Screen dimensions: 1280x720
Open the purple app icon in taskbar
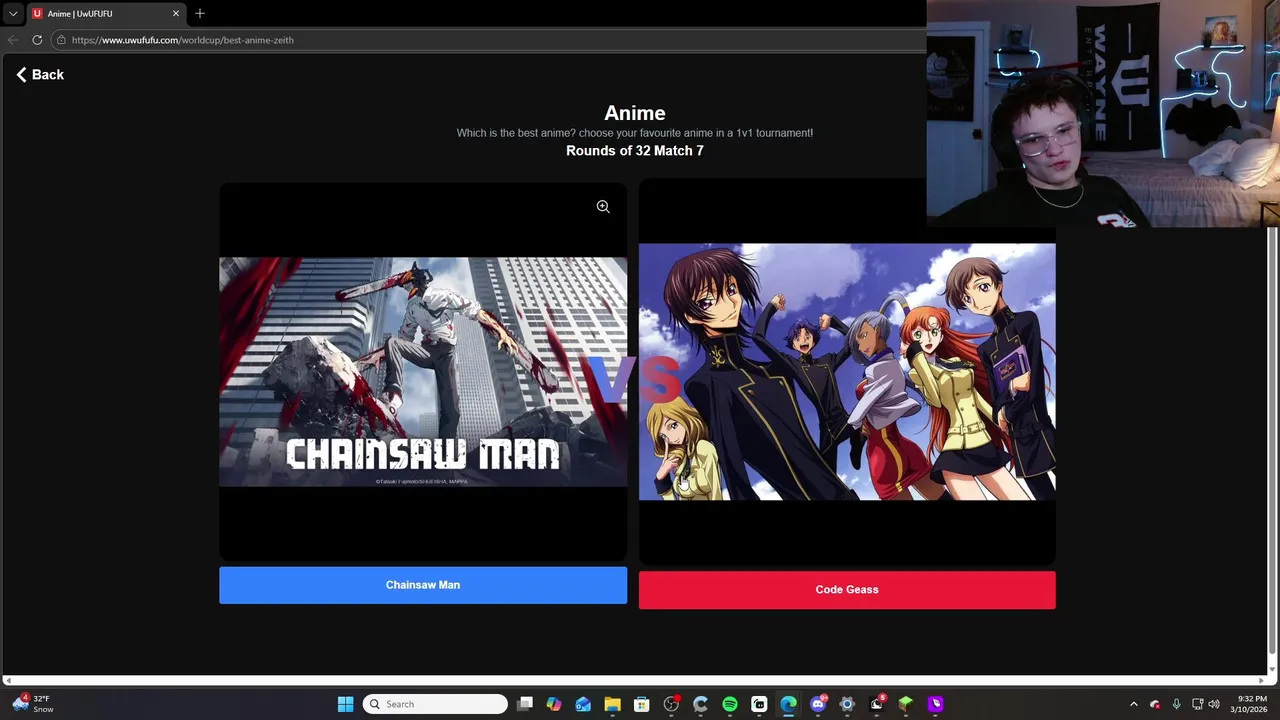(x=935, y=704)
